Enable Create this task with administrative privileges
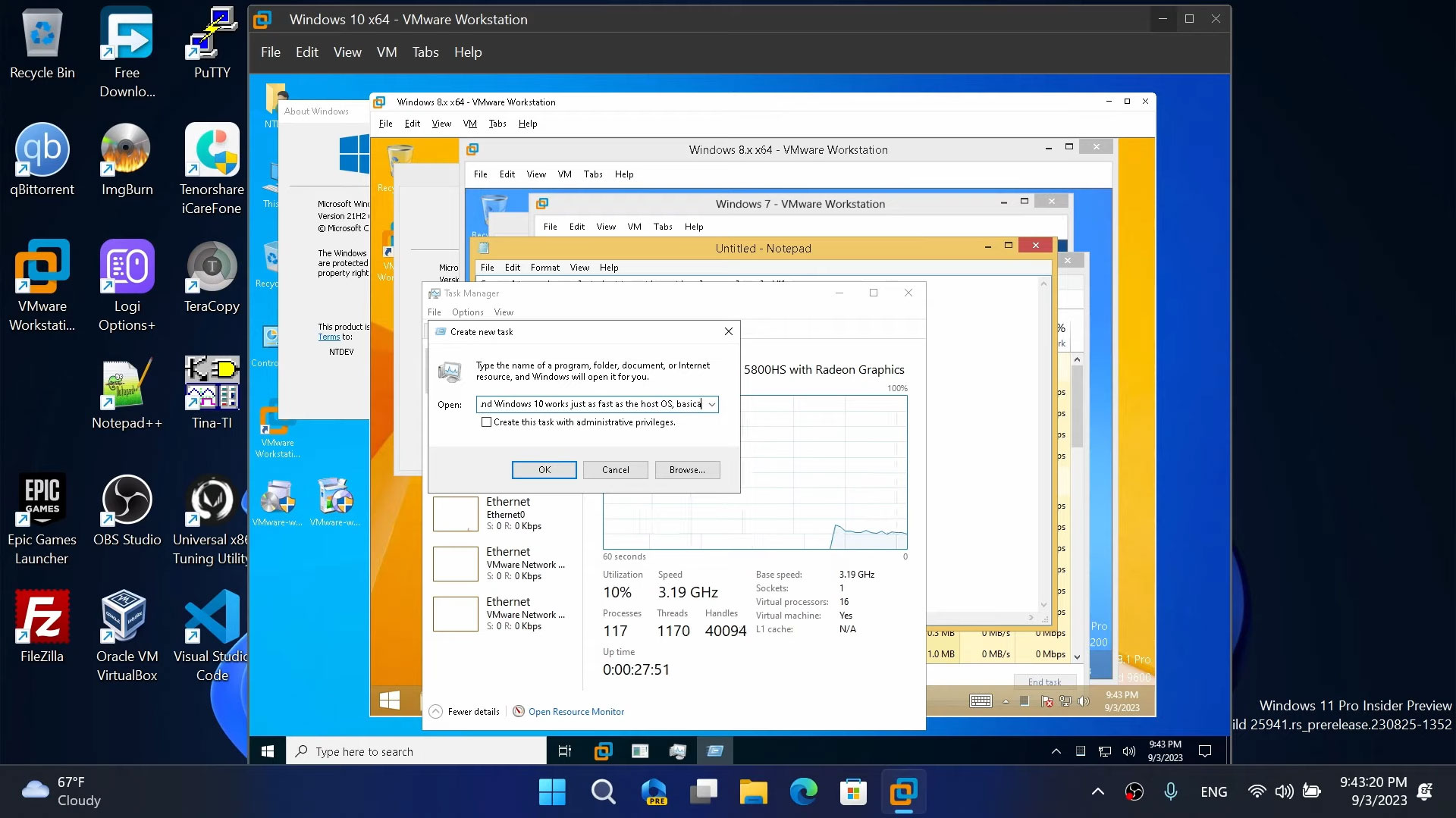The width and height of the screenshot is (1456, 818). (x=486, y=422)
